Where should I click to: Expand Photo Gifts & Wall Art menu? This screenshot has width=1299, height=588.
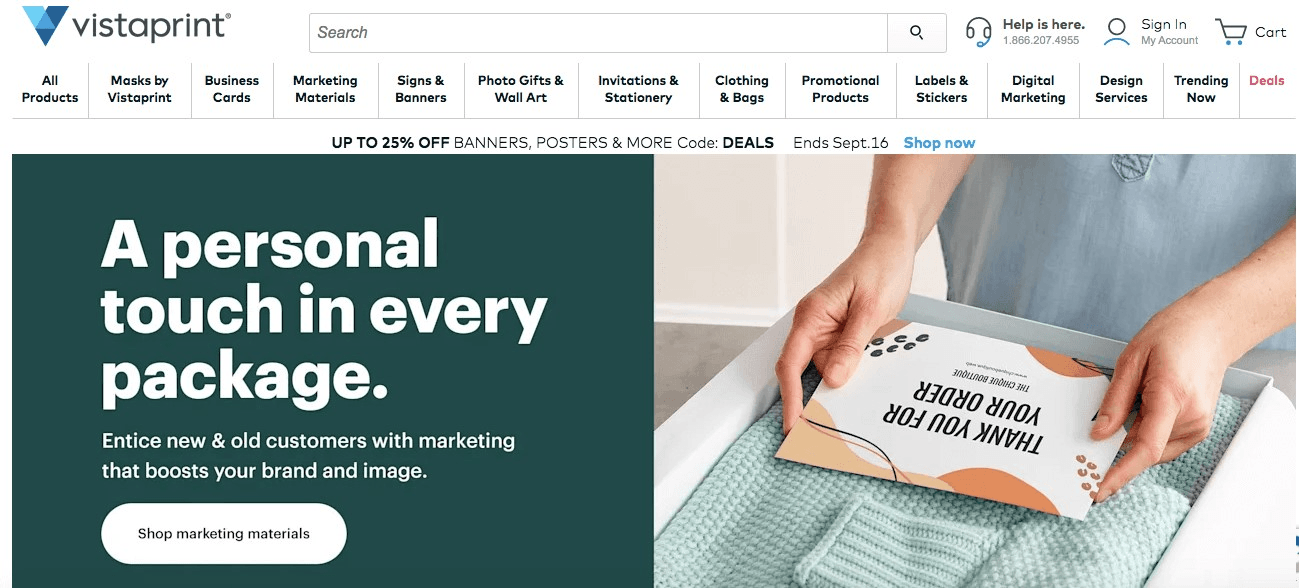click(521, 89)
